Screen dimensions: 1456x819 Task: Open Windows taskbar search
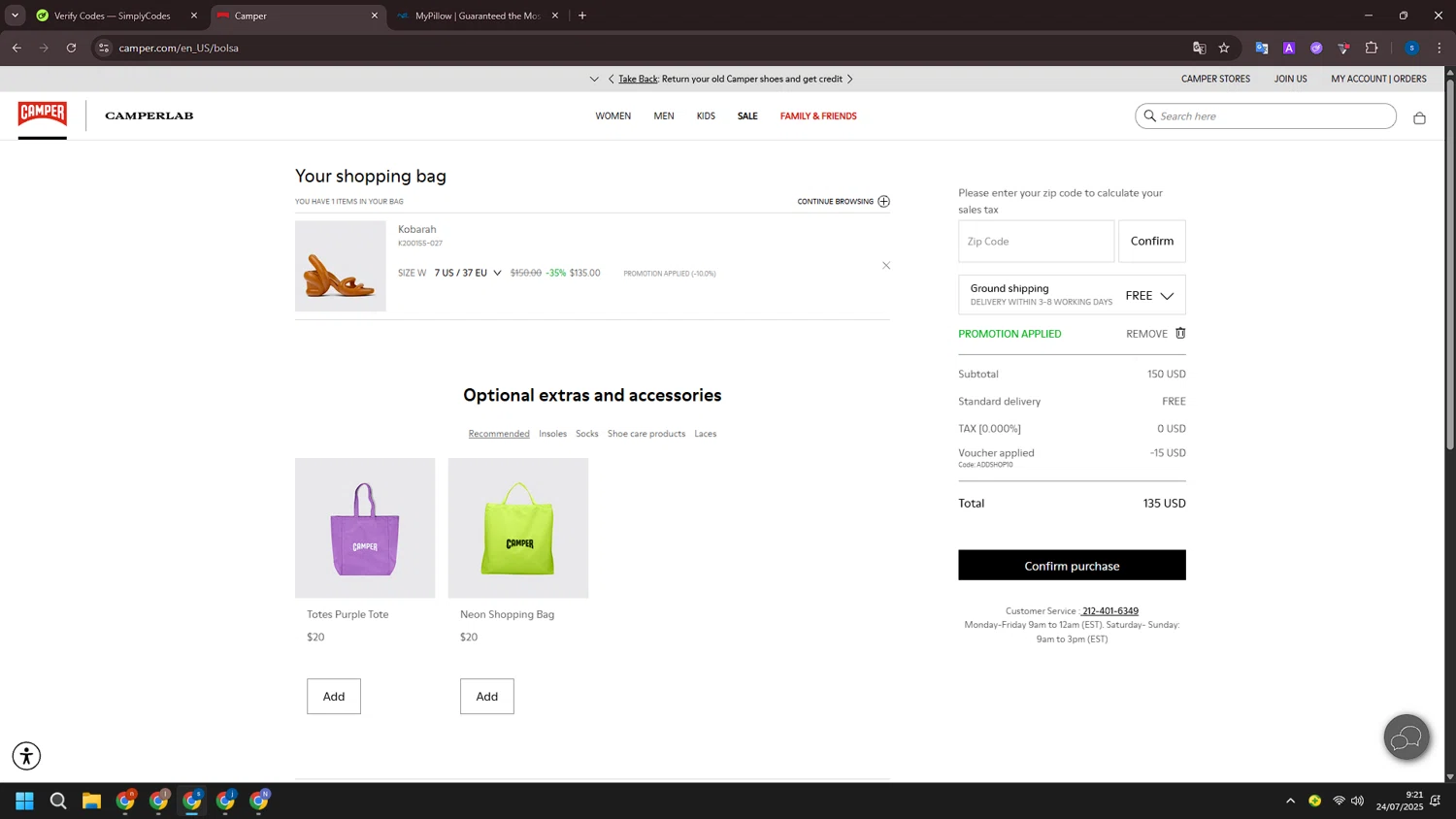tap(58, 801)
